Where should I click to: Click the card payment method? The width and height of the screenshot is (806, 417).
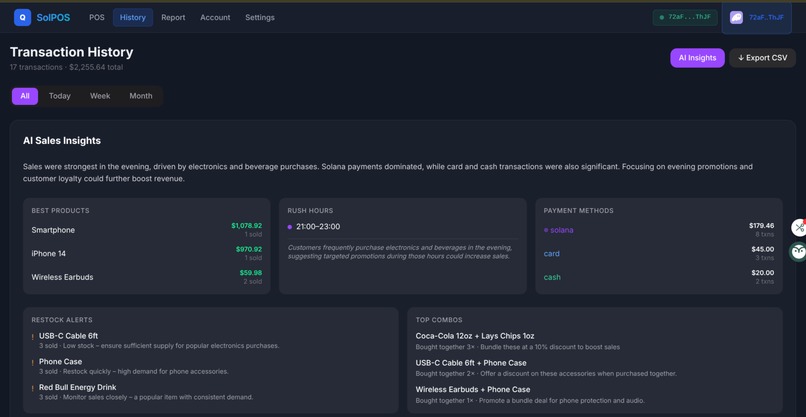(552, 254)
